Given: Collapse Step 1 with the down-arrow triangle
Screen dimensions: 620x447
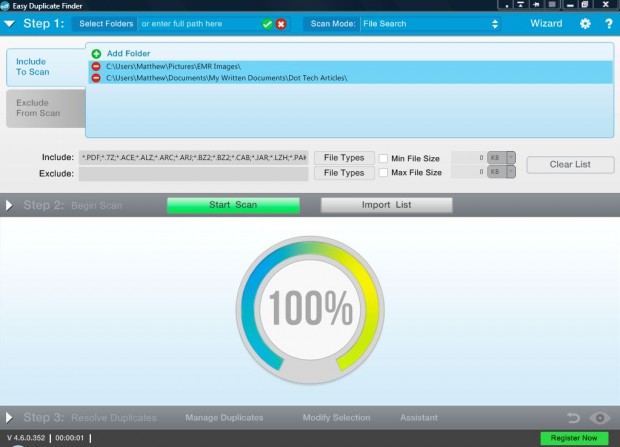Looking at the screenshot, I should pos(9,24).
